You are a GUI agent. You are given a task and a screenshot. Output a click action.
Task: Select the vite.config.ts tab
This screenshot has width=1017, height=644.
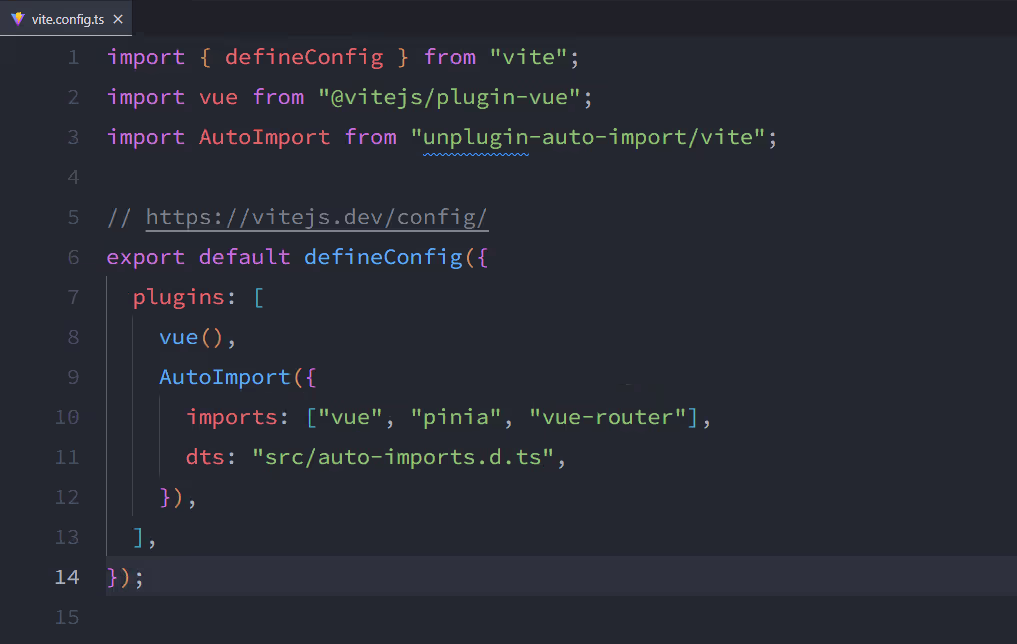point(66,19)
